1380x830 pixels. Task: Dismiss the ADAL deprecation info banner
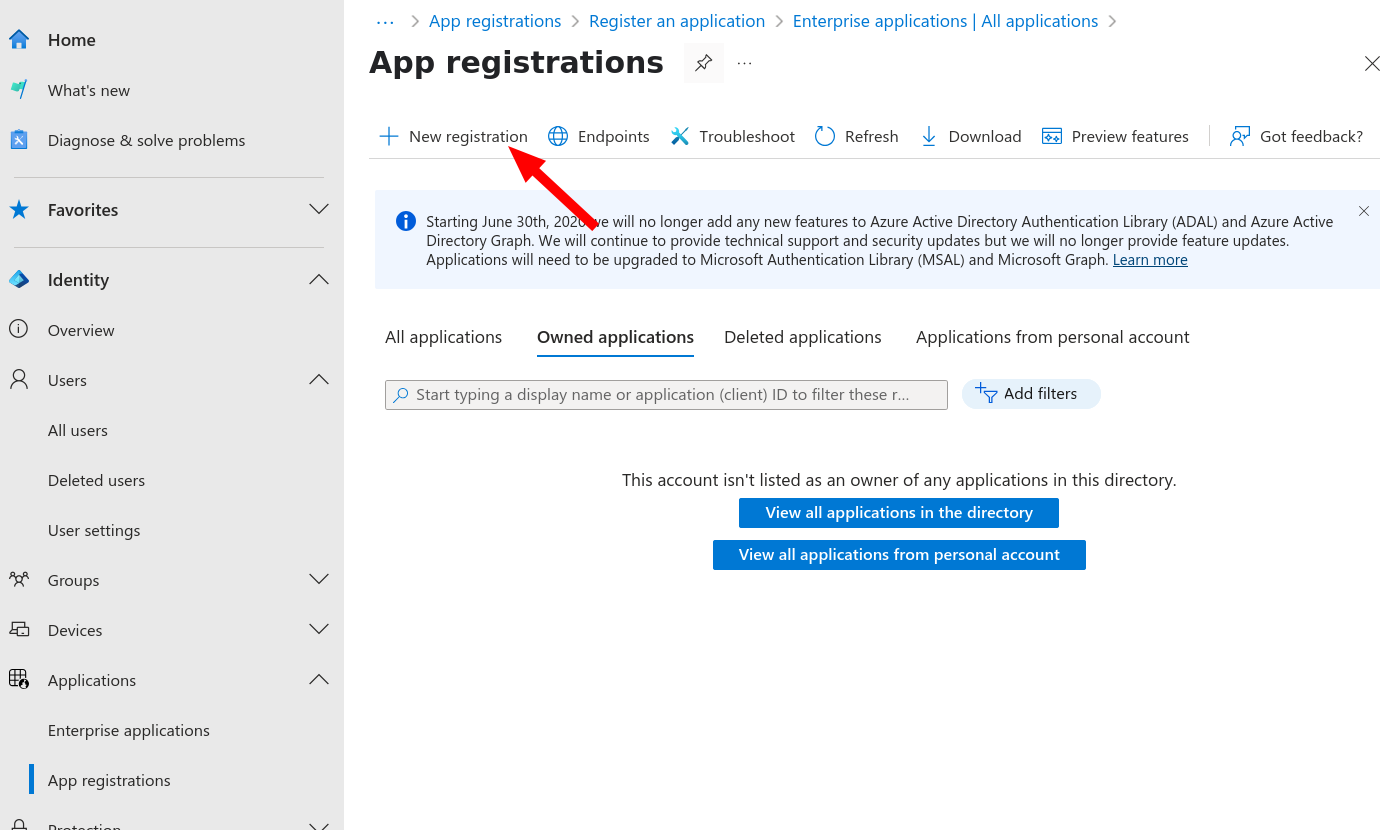pos(1364,211)
